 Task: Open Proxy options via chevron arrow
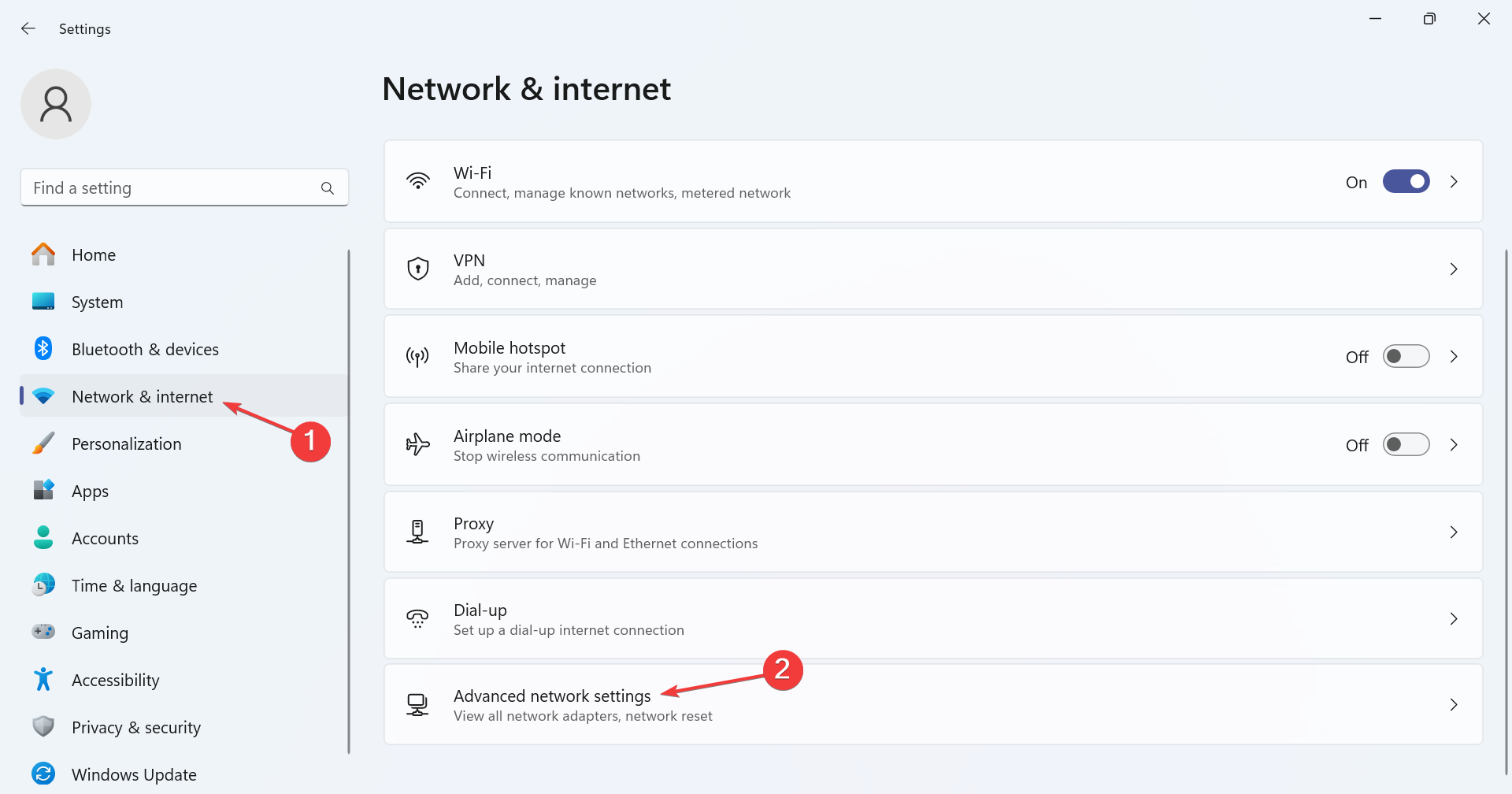(1454, 532)
